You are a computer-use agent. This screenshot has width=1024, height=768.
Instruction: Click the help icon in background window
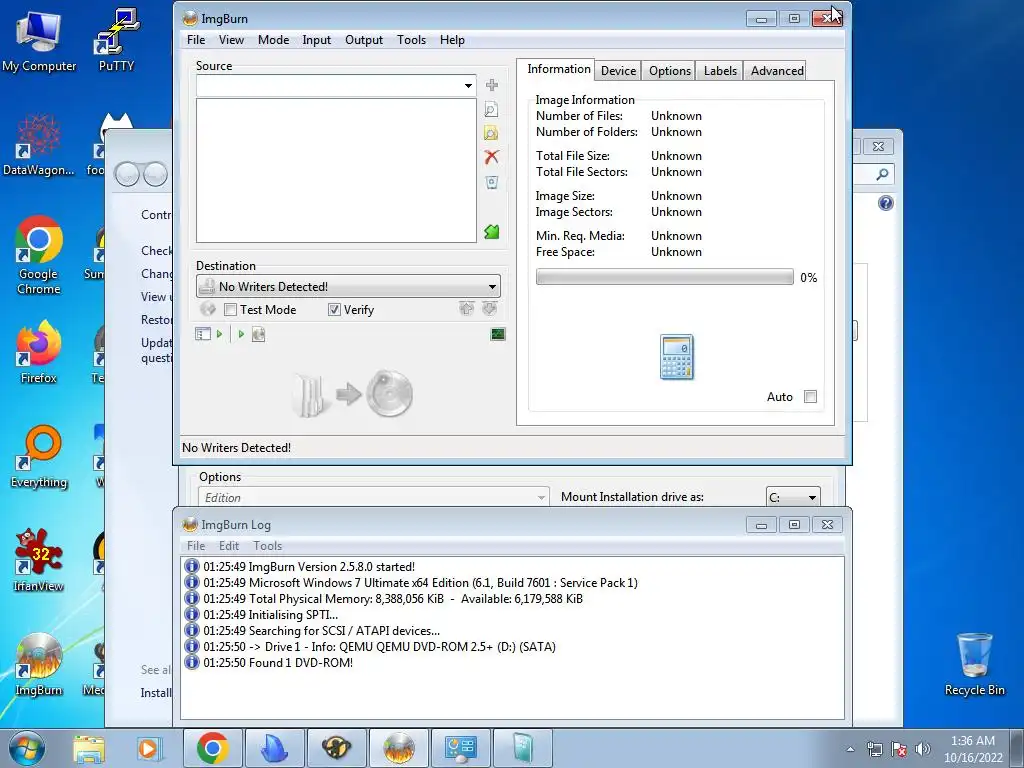pyautogui.click(x=886, y=203)
